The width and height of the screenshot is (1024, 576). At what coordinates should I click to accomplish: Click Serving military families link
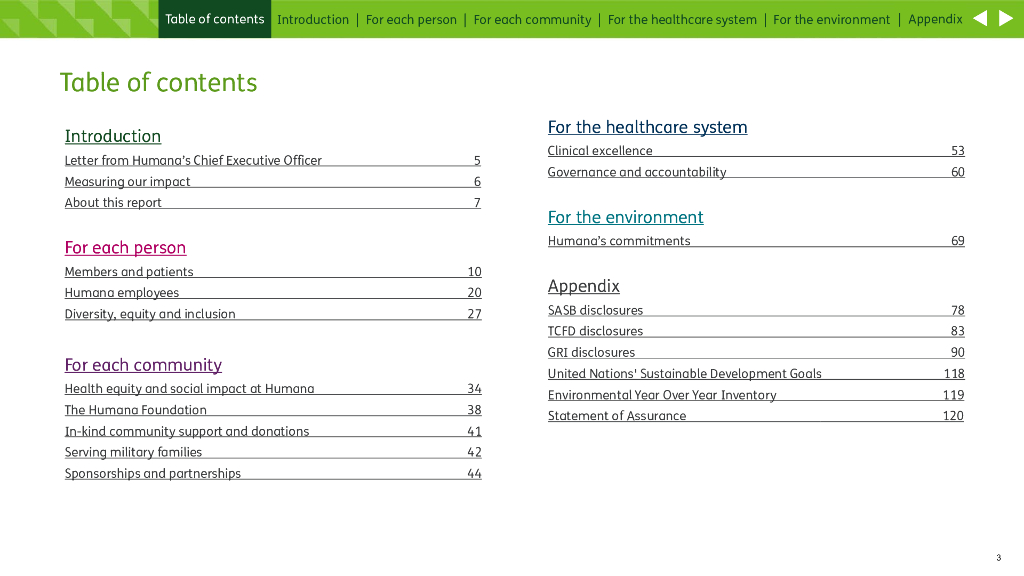[x=133, y=452]
